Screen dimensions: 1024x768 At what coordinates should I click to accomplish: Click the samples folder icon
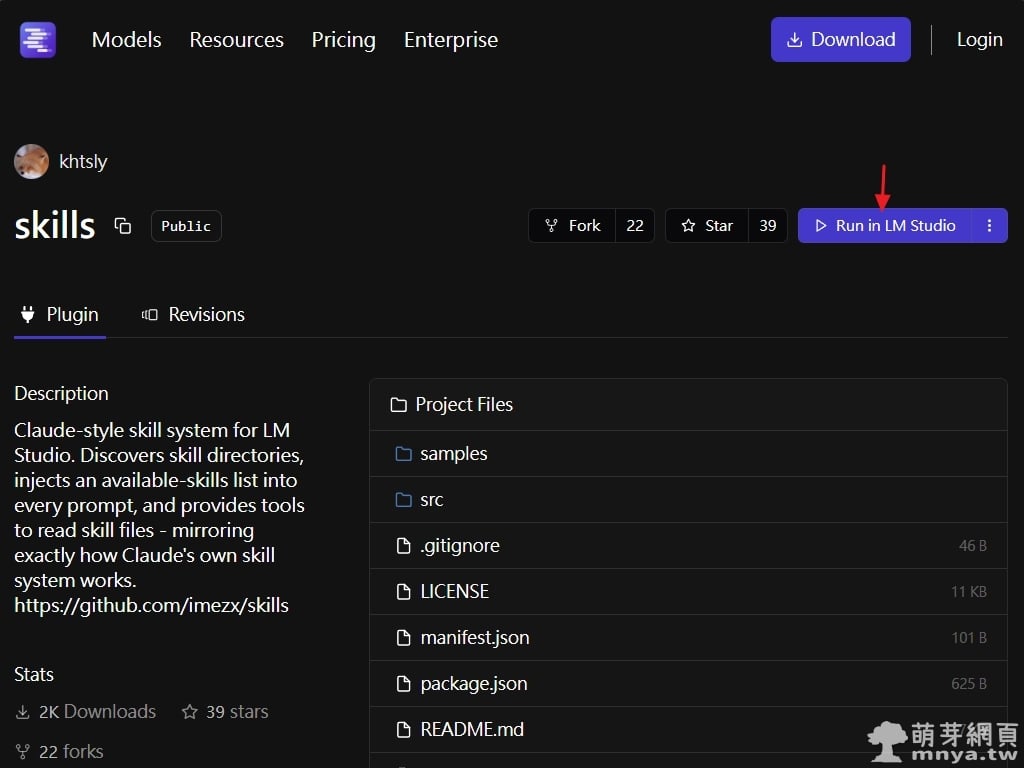(404, 454)
